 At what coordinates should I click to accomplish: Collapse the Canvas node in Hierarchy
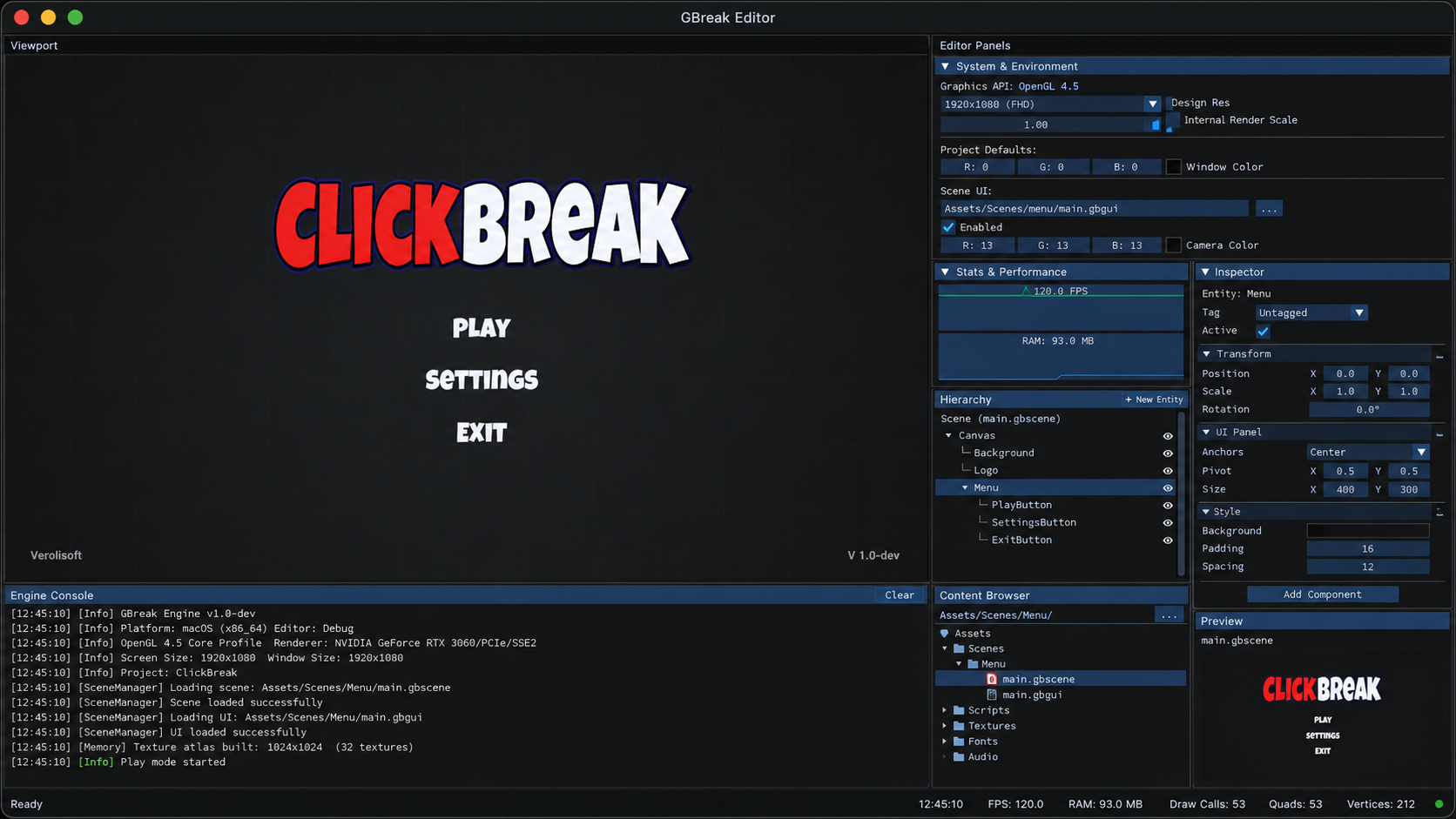[949, 435]
